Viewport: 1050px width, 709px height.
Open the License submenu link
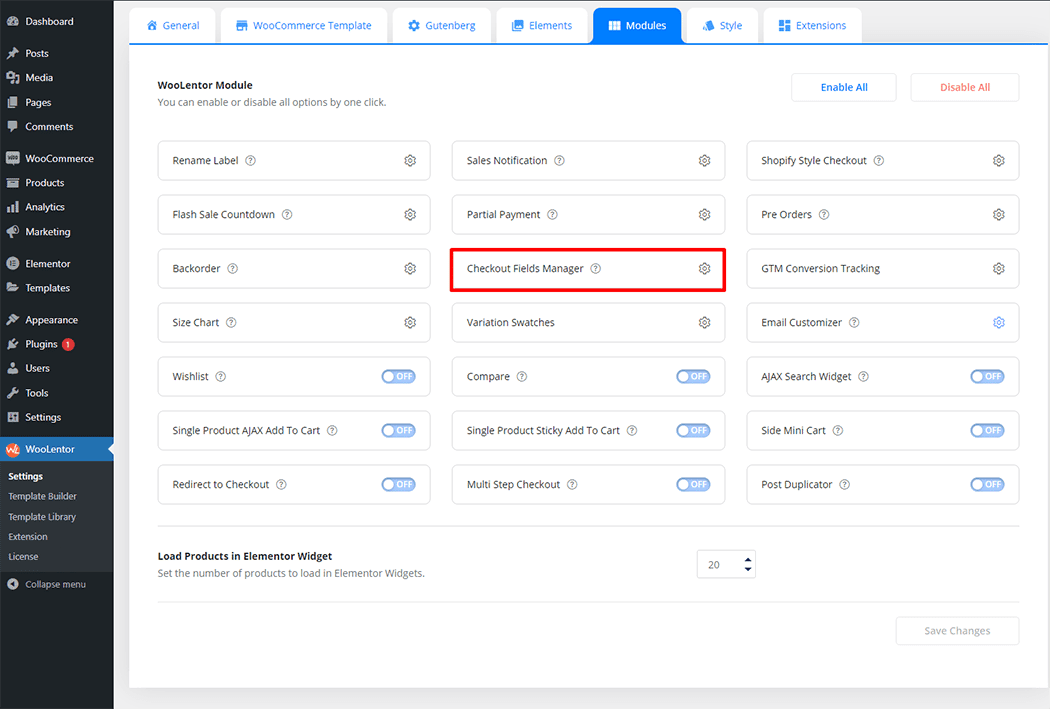point(23,556)
